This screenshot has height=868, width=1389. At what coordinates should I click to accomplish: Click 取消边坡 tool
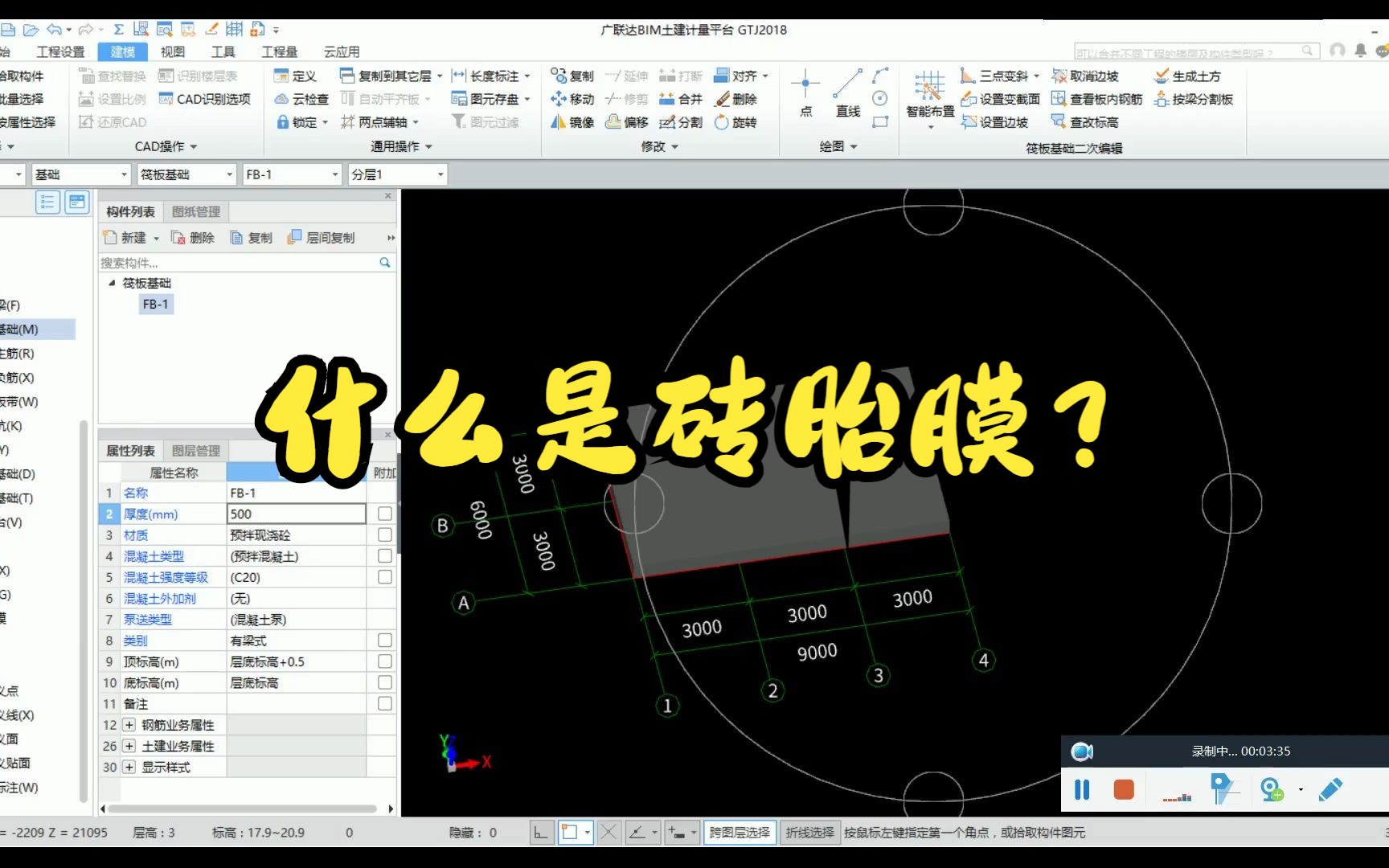coord(1085,76)
